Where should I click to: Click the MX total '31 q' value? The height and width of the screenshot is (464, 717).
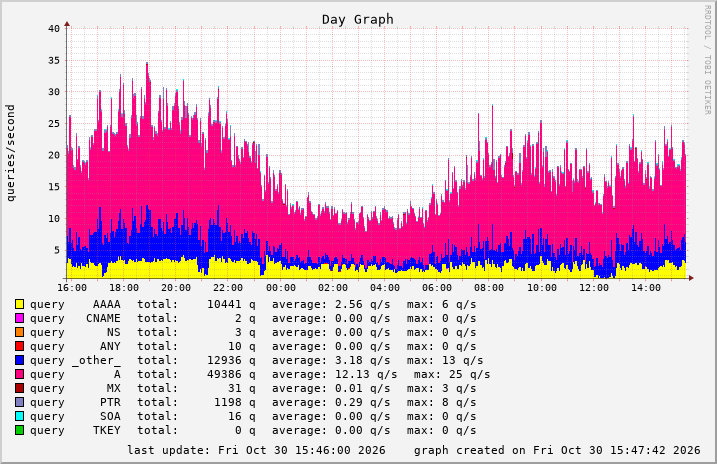(242, 389)
